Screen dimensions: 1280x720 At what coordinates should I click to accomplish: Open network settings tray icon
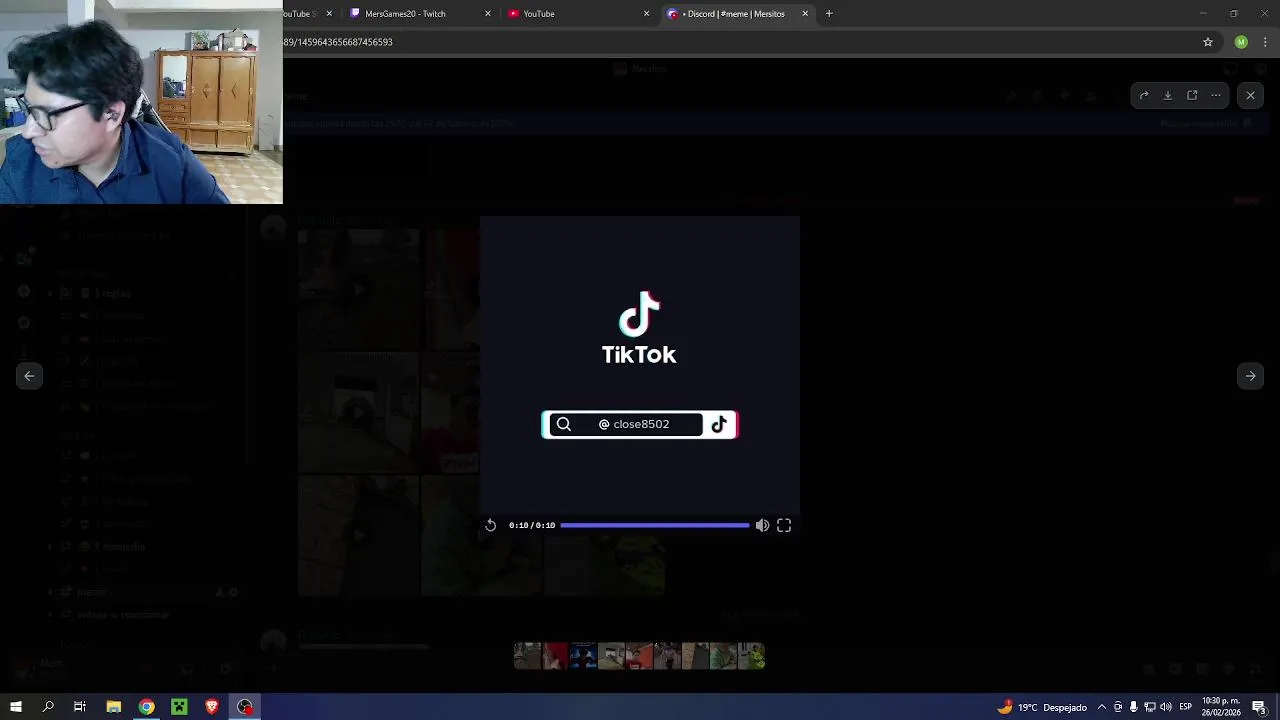click(x=1150, y=707)
